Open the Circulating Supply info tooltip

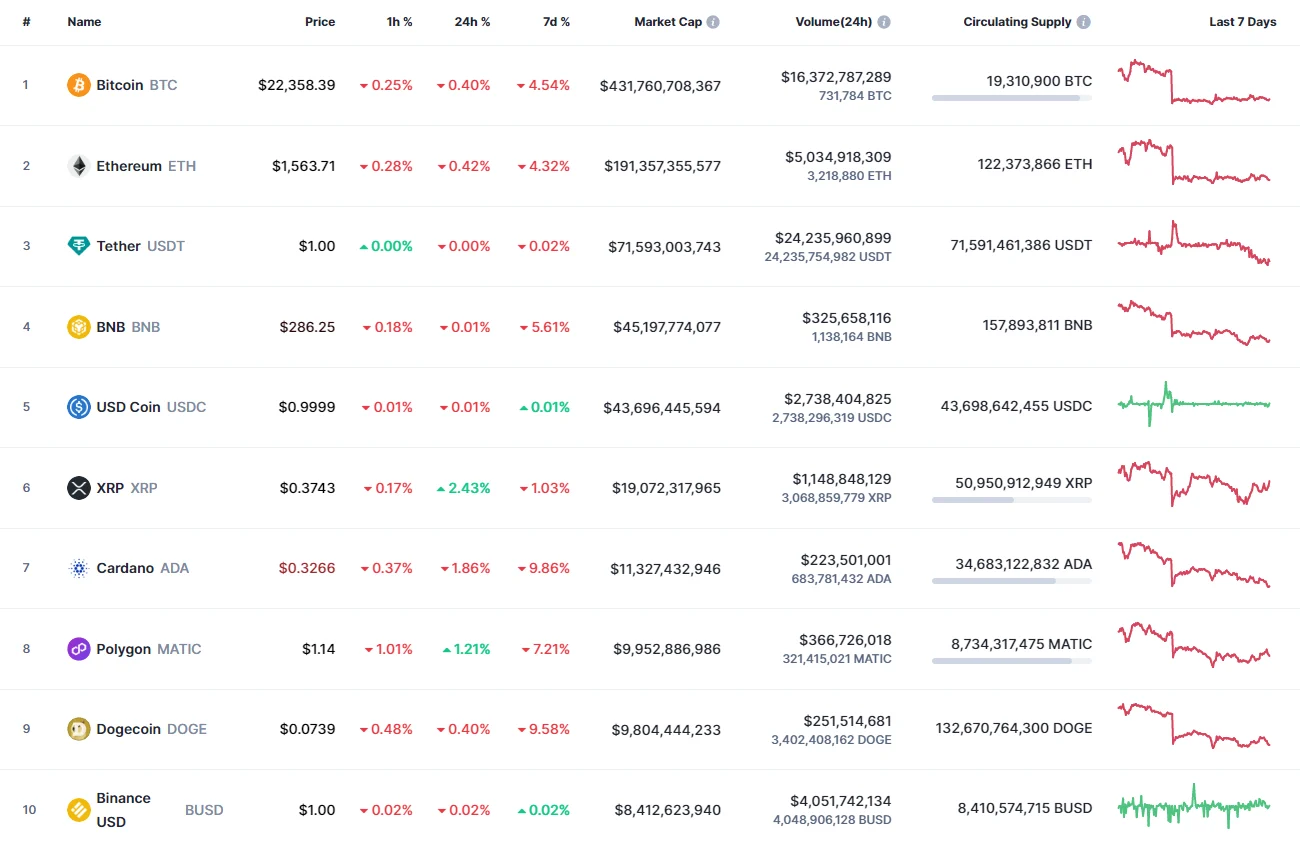[1083, 21]
